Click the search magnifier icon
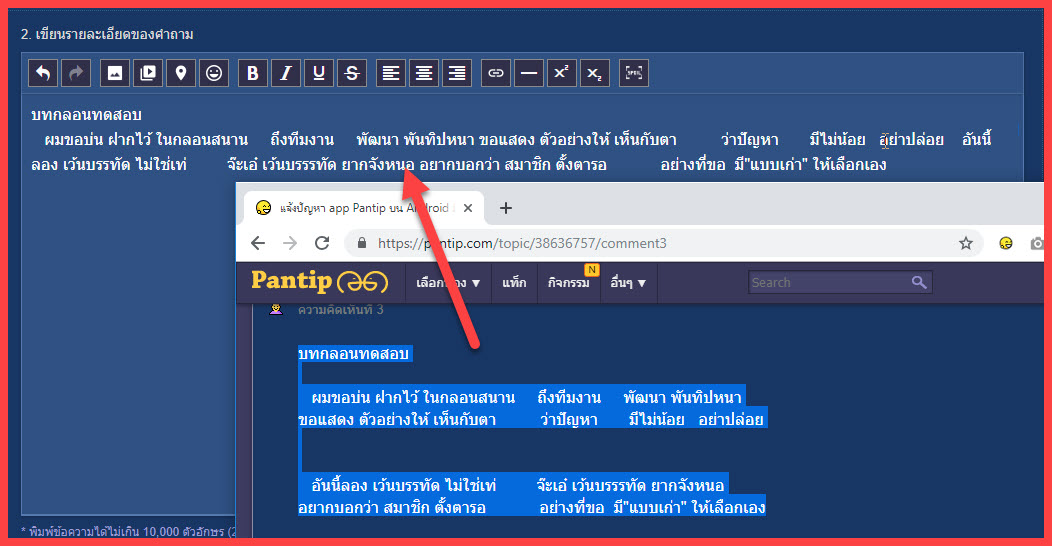Screen dimensions: 1052x546 coord(918,282)
